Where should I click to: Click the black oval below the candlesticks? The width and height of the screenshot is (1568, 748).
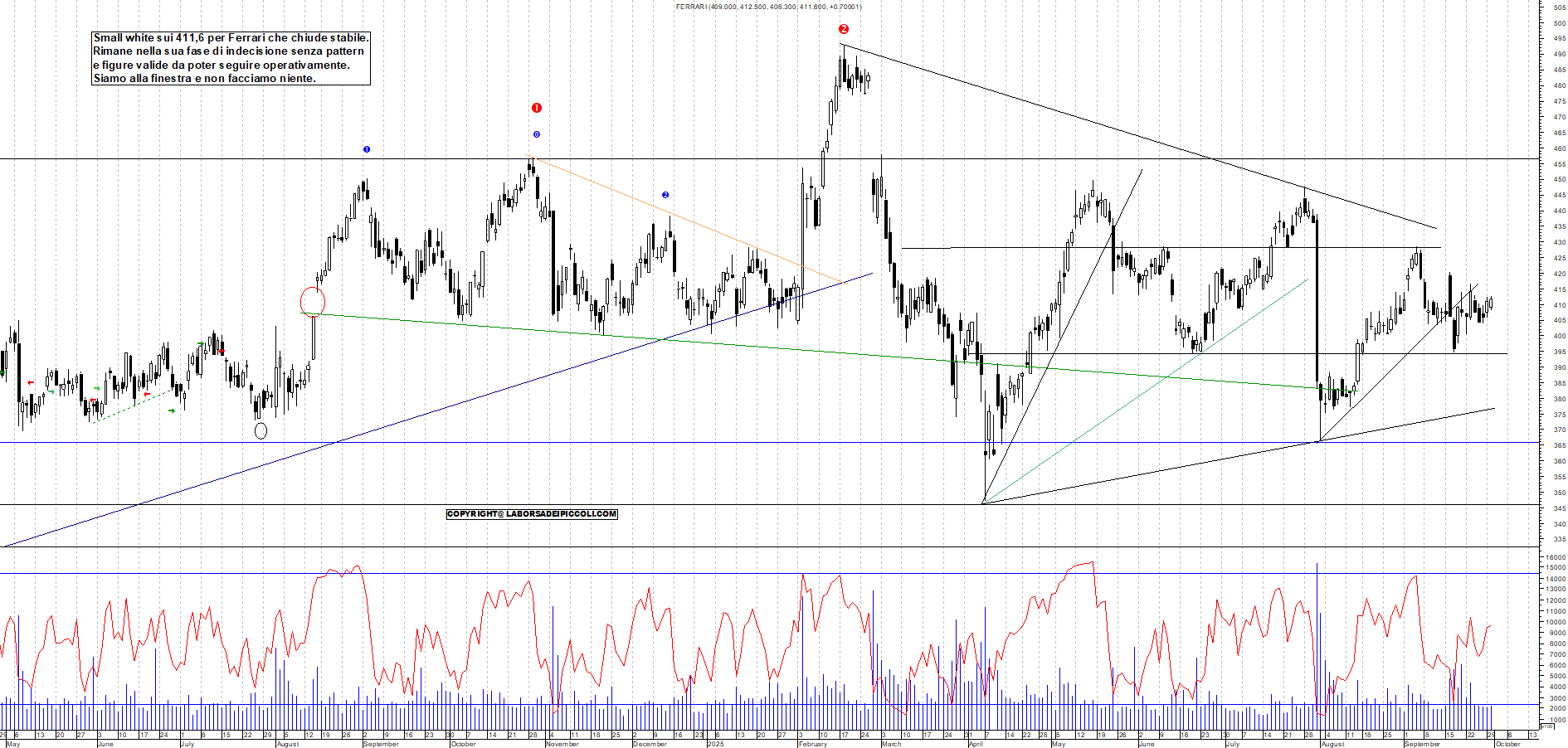tap(261, 430)
